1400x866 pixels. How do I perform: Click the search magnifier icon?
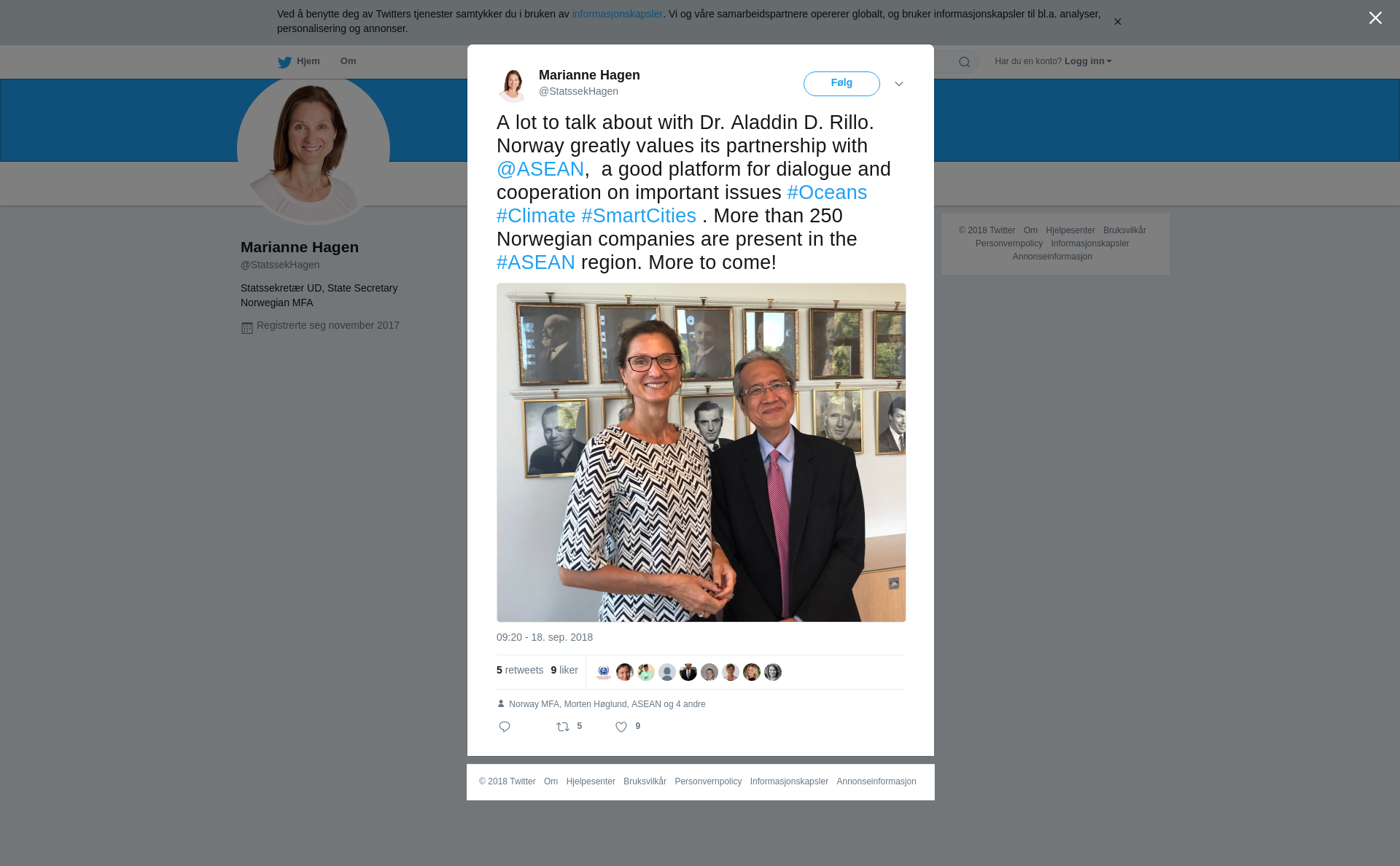(965, 62)
